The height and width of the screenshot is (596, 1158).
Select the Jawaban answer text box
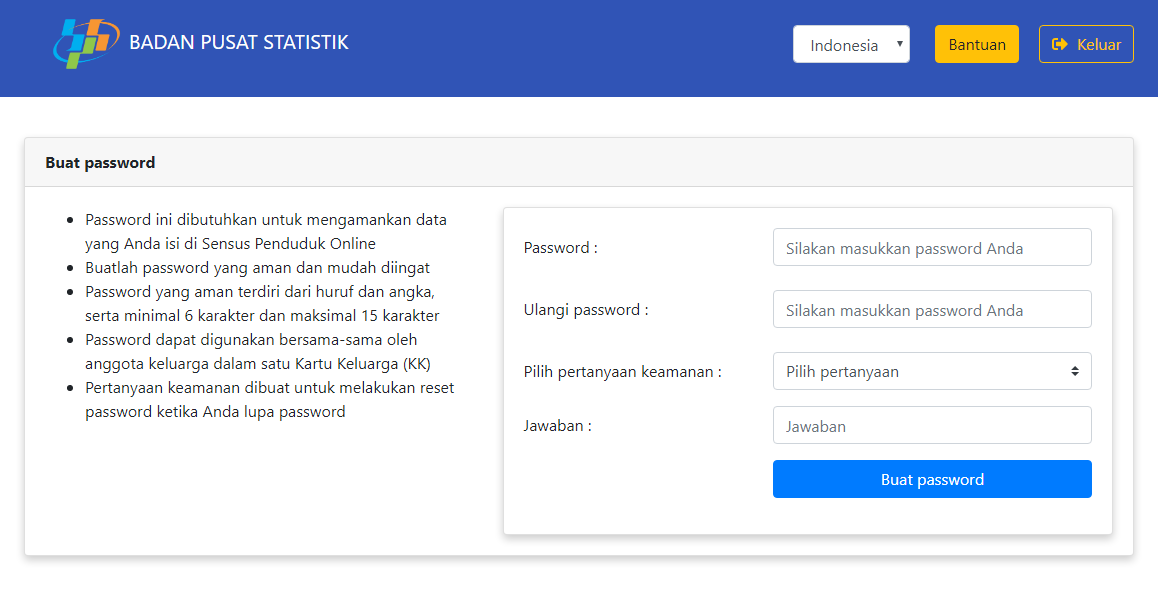931,425
